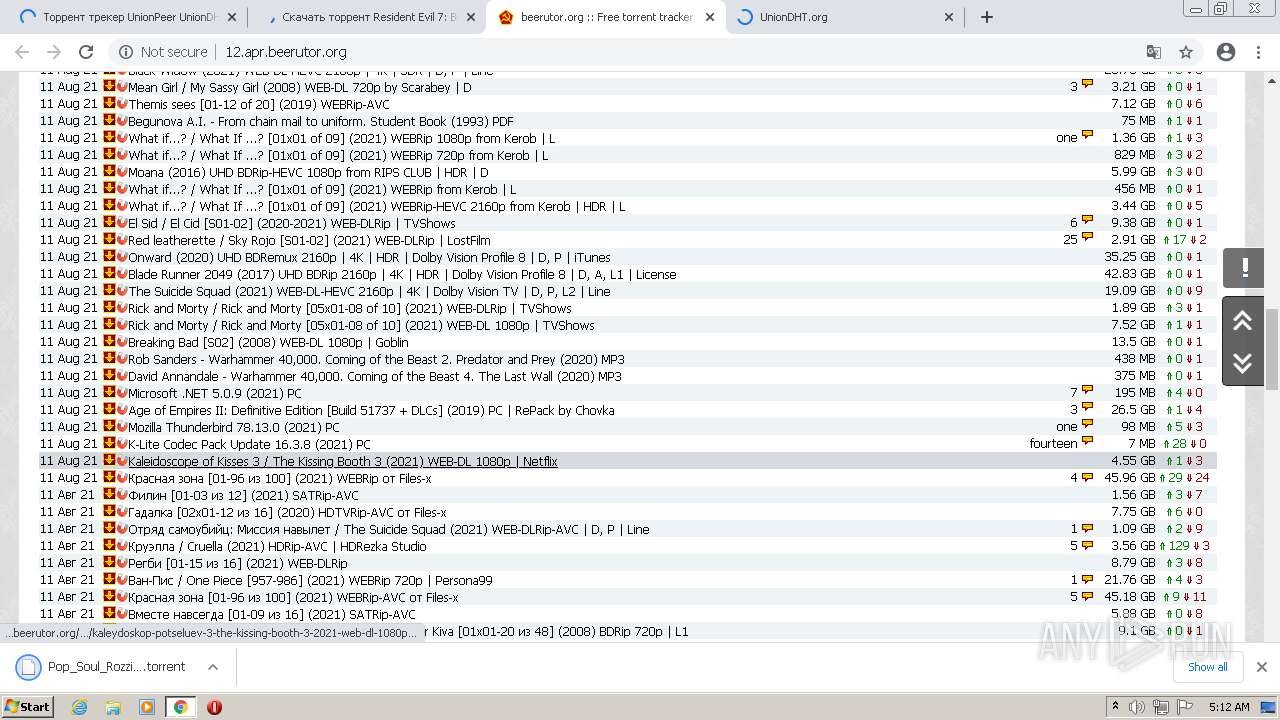Open comments bubble for Age of Empires II
This screenshot has height=720, width=1280.
1087,408
